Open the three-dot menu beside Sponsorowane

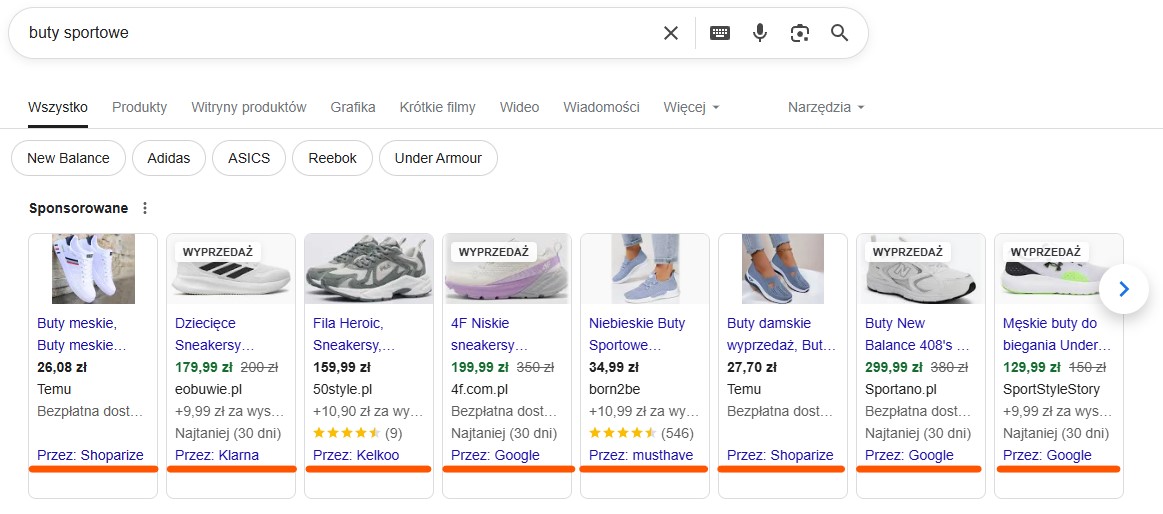[x=145, y=208]
